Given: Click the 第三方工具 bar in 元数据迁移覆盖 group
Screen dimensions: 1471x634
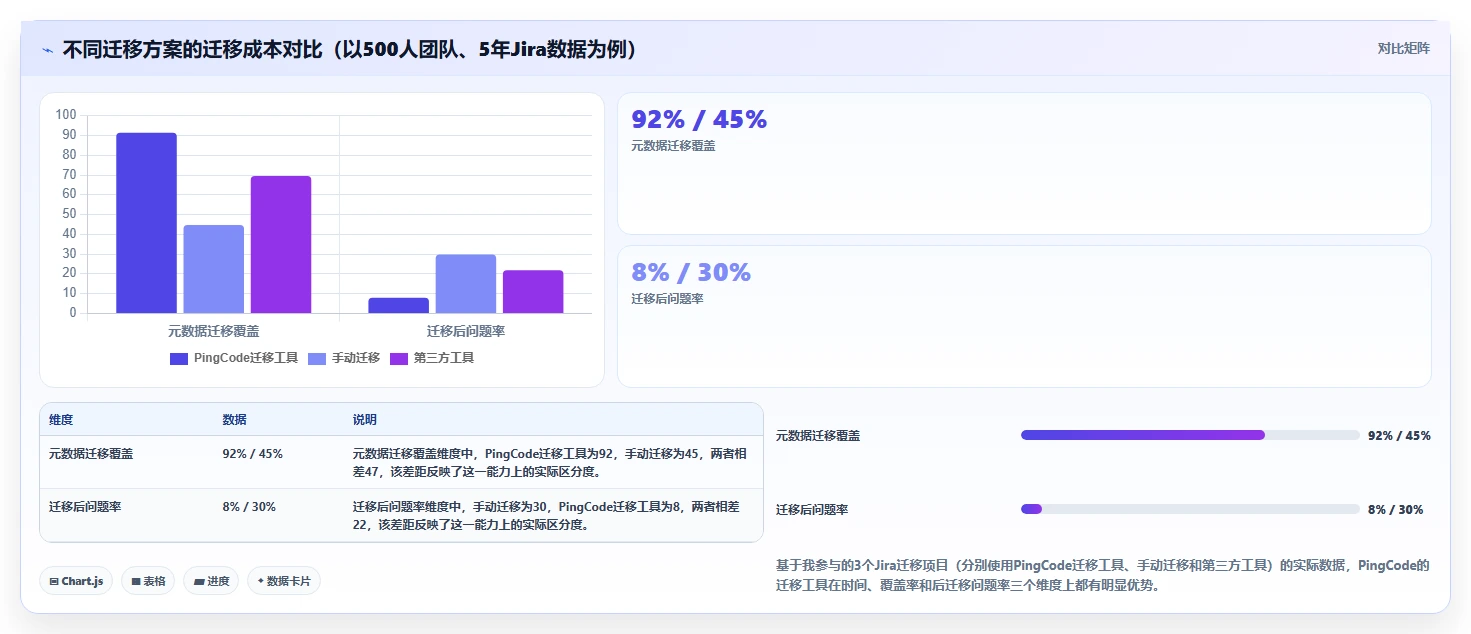Looking at the screenshot, I should [281, 245].
